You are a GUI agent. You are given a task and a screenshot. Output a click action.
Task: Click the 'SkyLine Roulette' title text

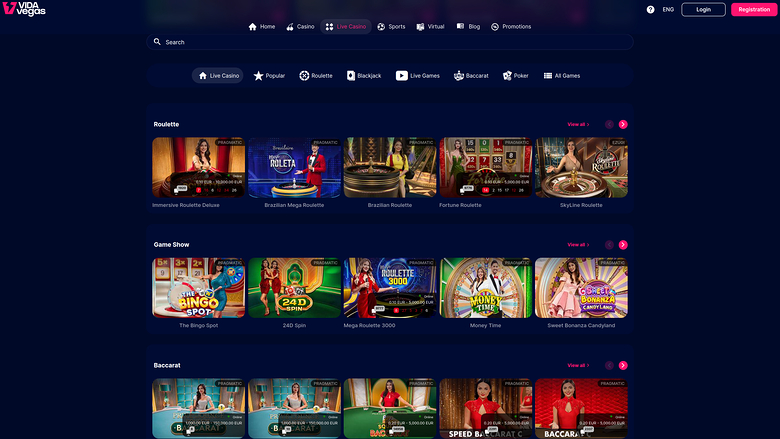[581, 205]
